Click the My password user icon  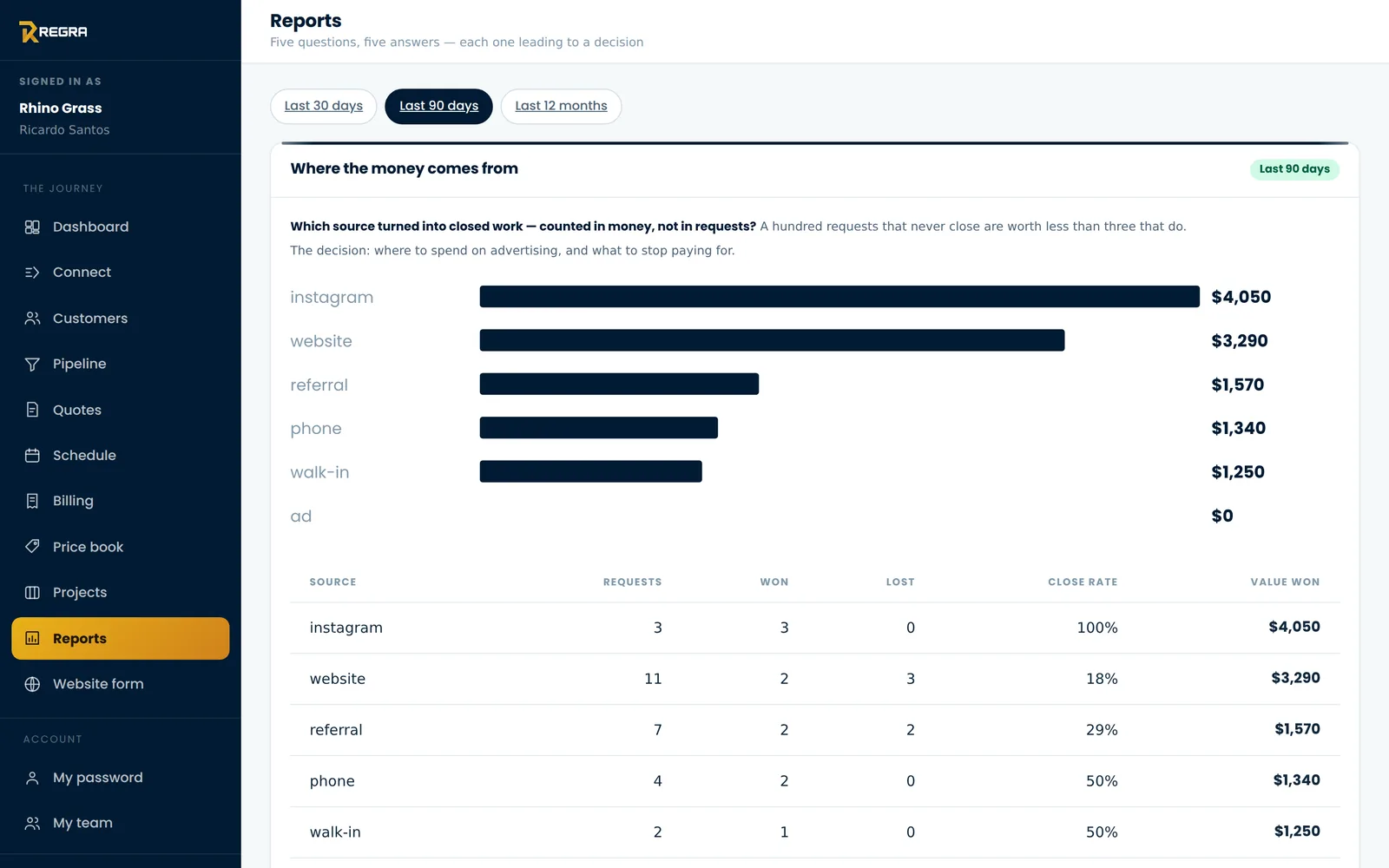(x=32, y=778)
